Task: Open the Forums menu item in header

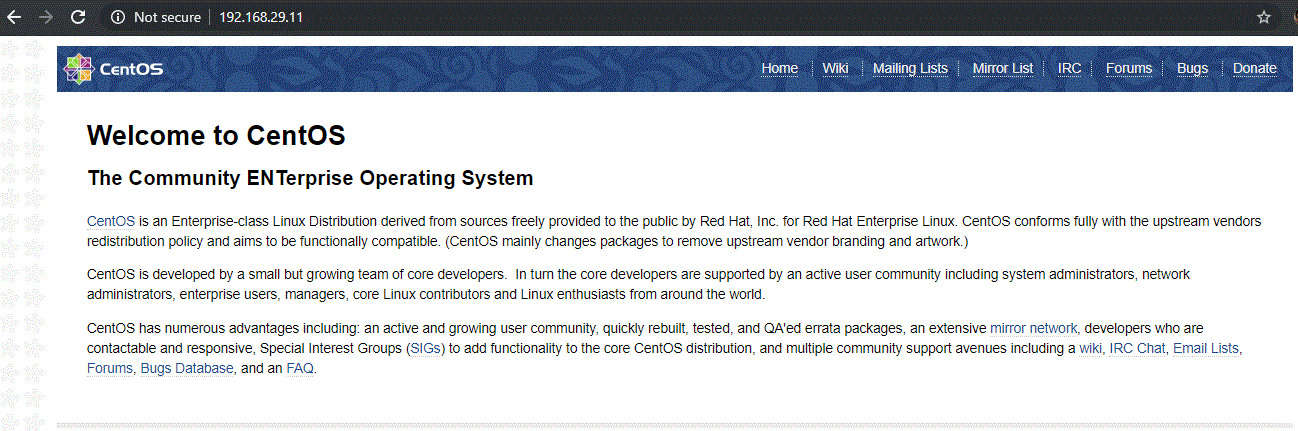Action: pyautogui.click(x=1129, y=68)
